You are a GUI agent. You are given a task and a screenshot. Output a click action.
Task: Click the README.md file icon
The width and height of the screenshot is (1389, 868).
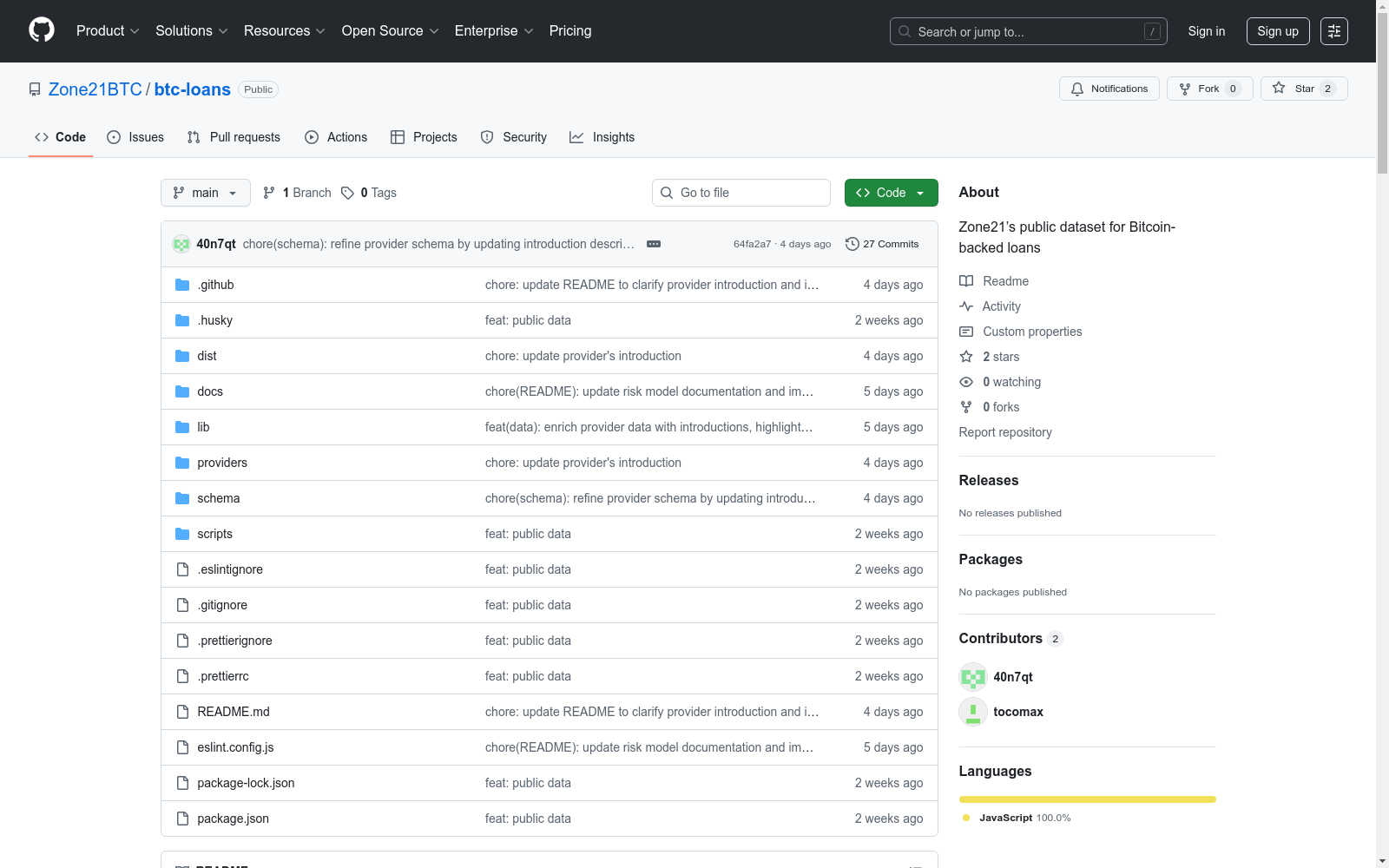[182, 712]
